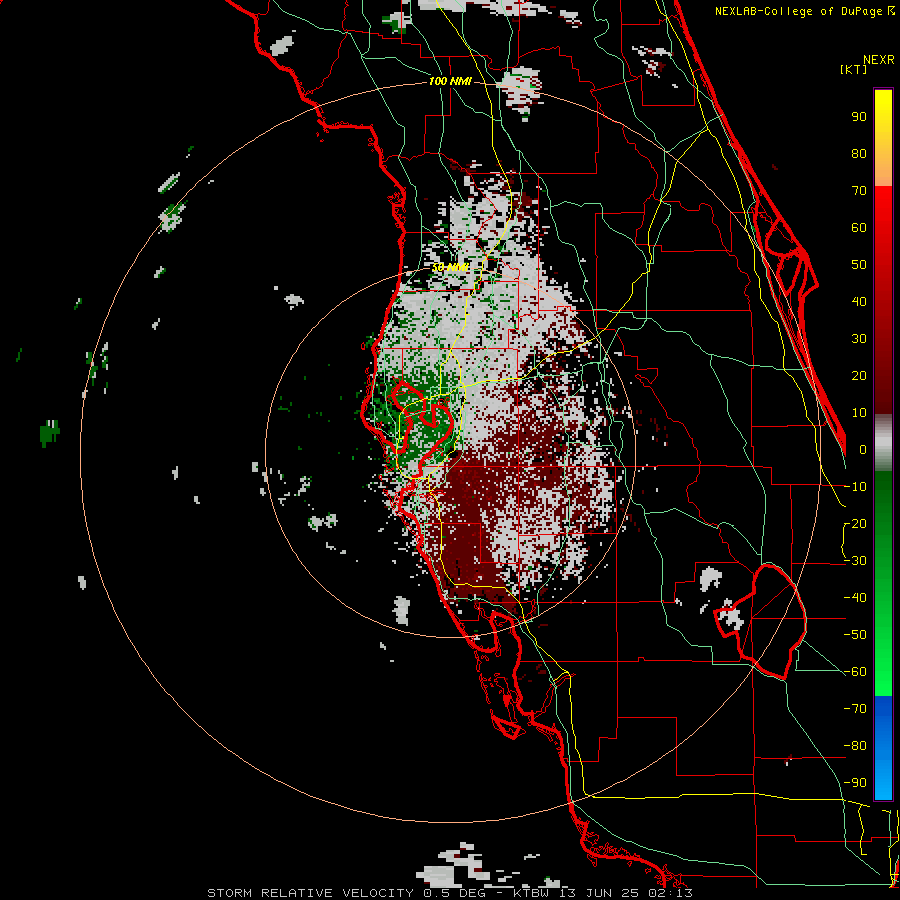
Task: Click the -60 scale value
Action: 855,672
